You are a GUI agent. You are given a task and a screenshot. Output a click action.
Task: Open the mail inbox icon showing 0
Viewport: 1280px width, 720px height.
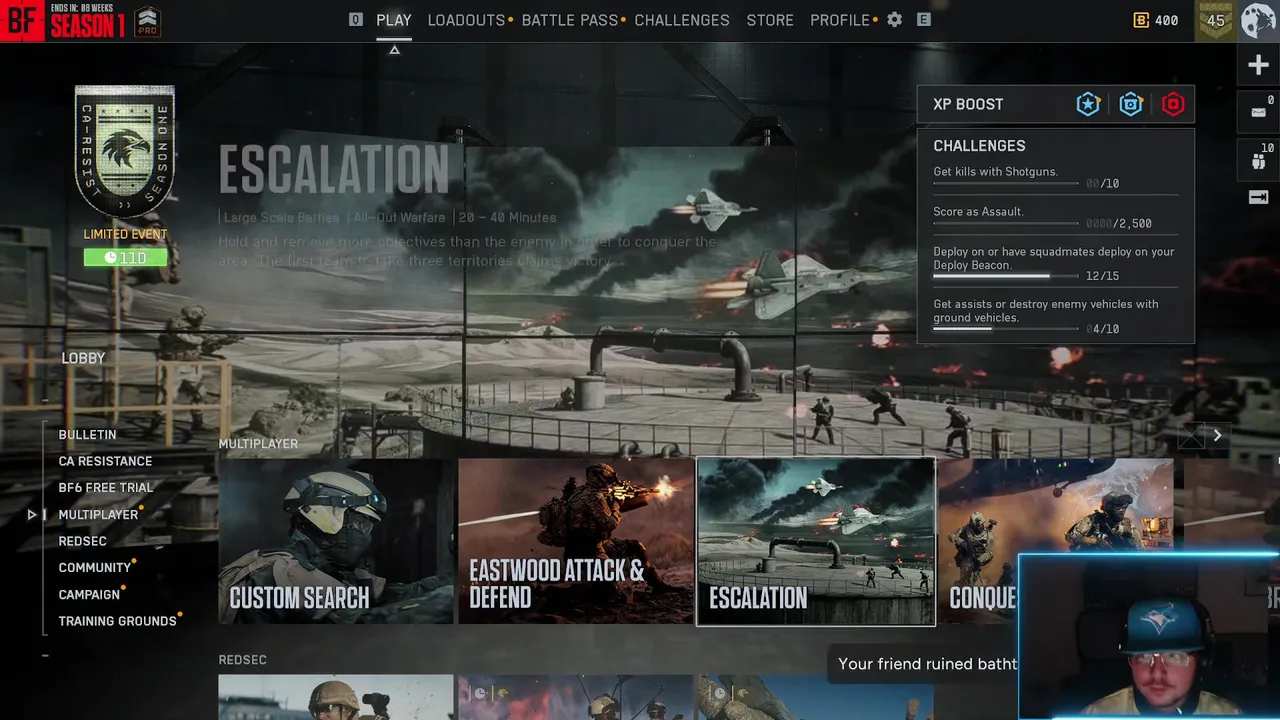[x=1258, y=112]
